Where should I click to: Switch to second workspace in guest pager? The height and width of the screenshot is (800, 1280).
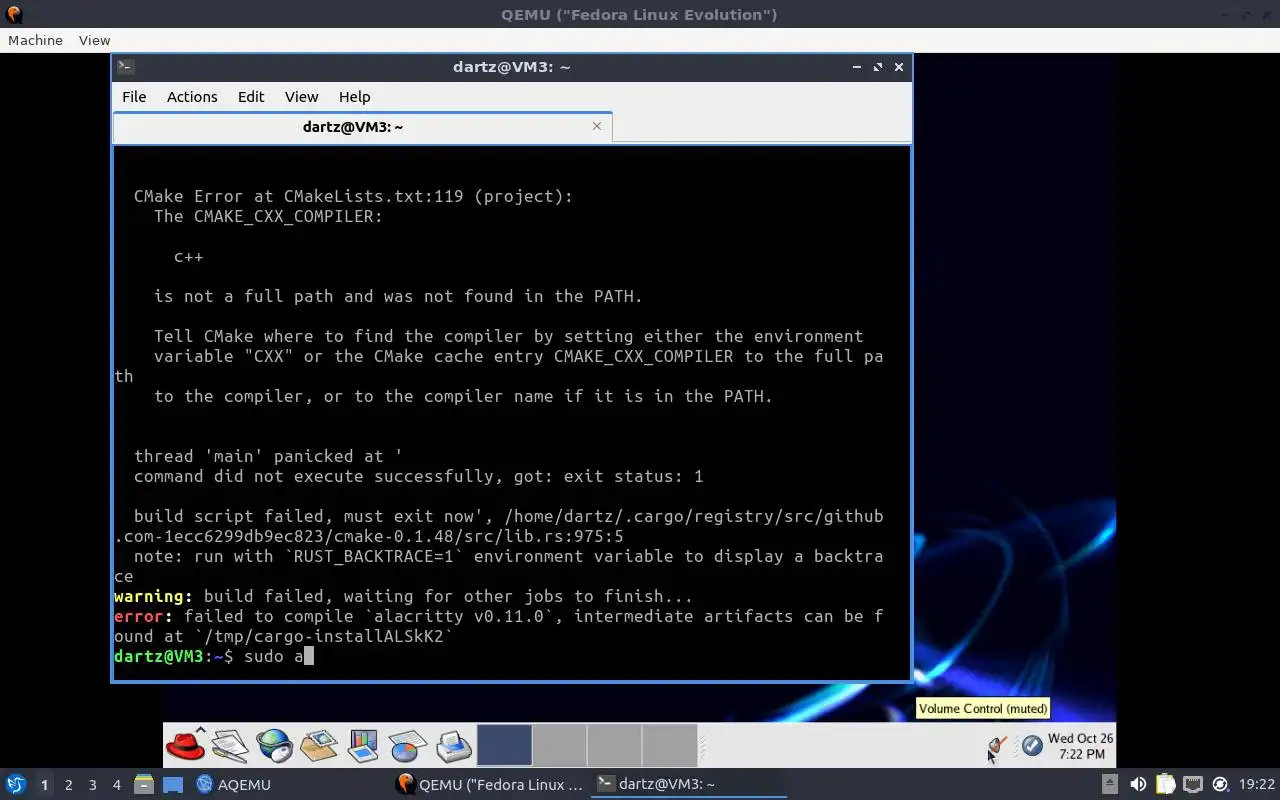[559, 745]
